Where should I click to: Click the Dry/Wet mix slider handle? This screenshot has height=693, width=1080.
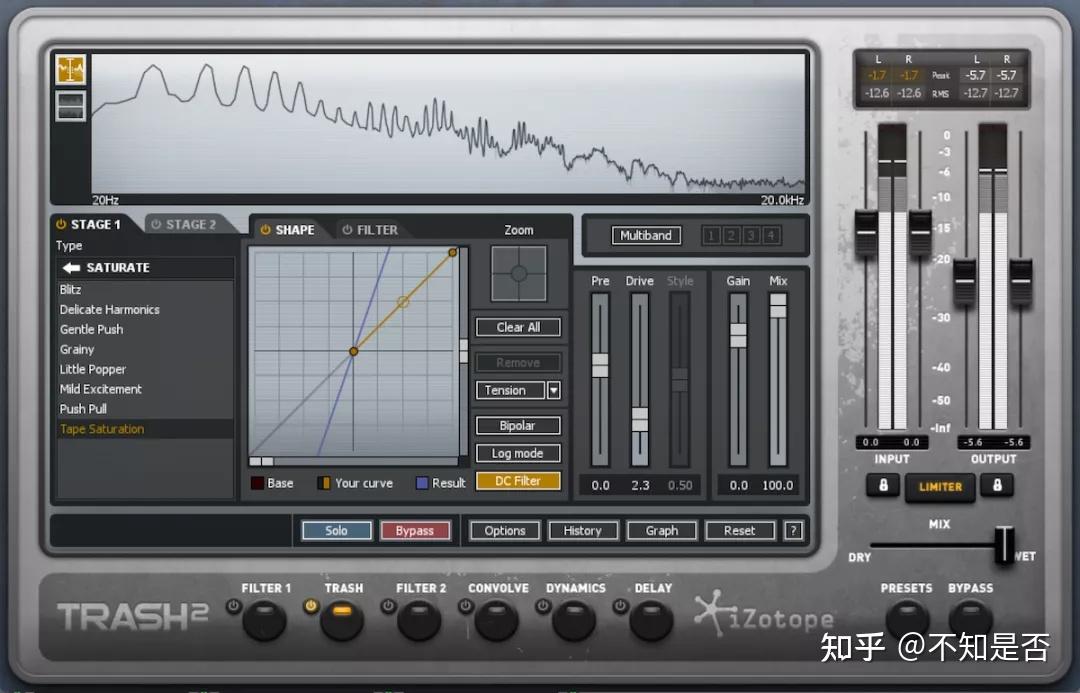click(1004, 544)
